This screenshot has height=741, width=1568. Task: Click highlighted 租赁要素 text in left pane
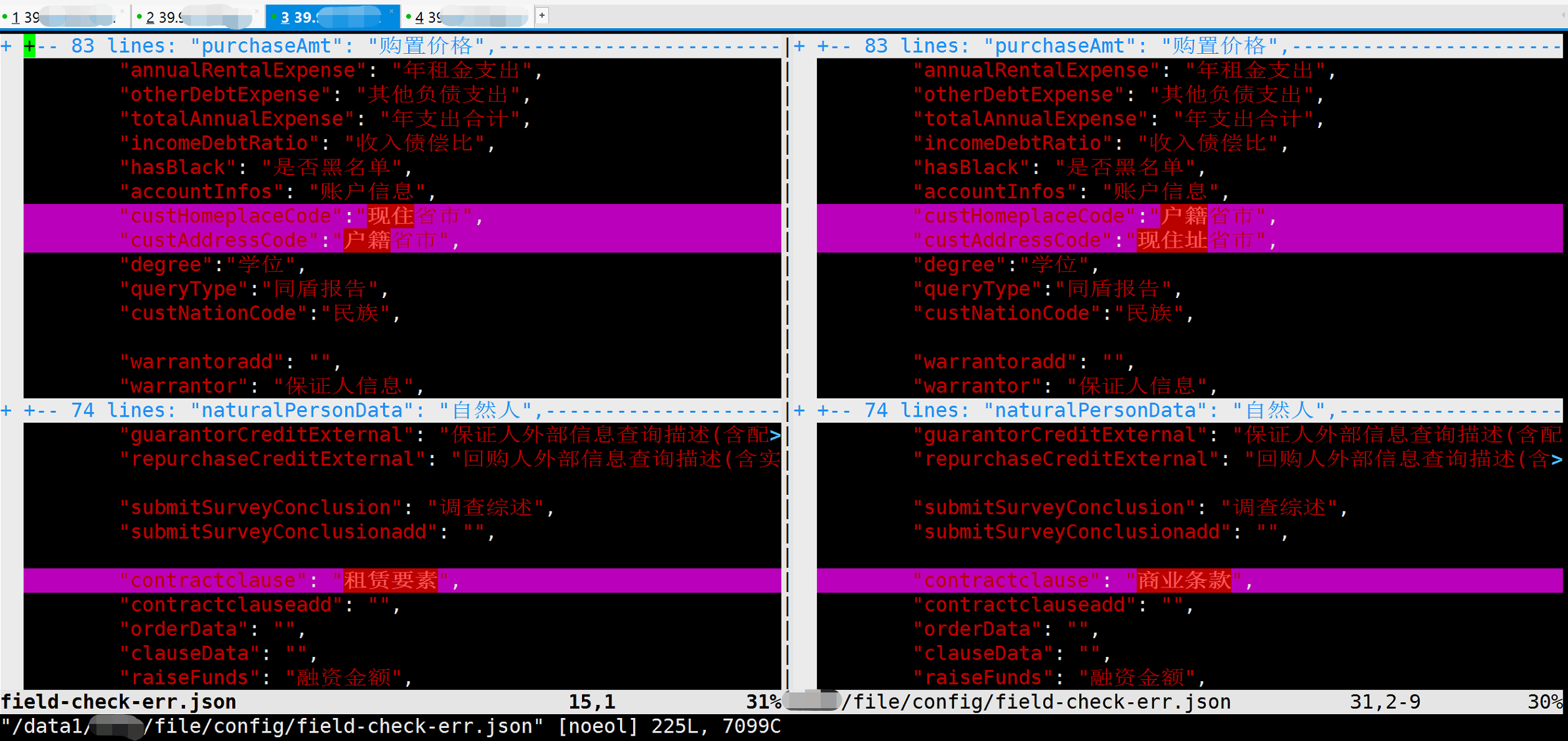point(390,581)
